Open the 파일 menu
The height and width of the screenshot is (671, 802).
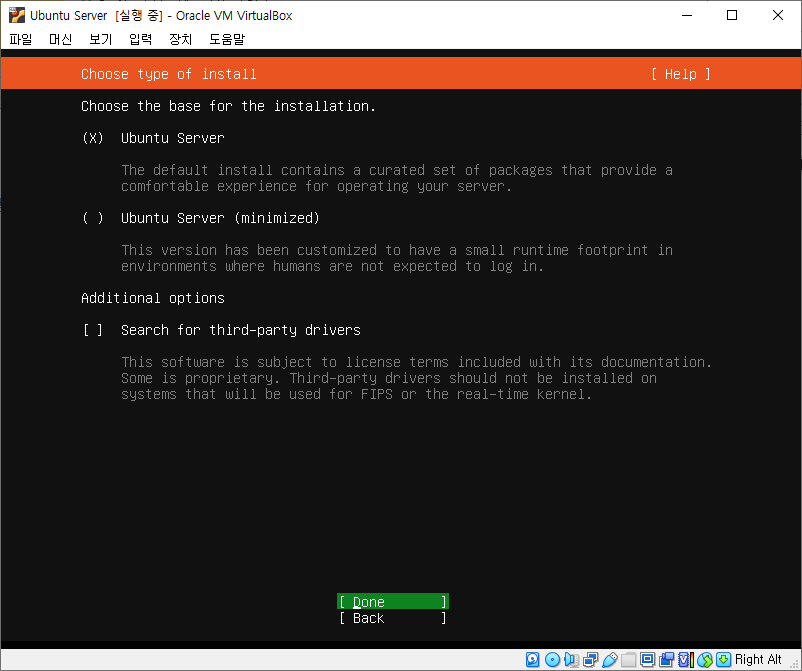[21, 39]
